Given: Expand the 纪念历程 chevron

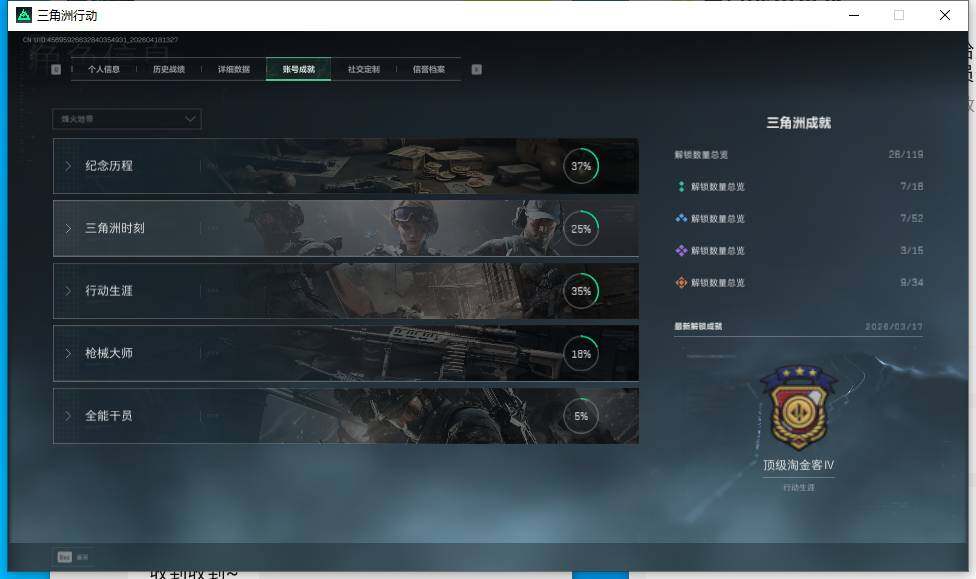Looking at the screenshot, I should click(x=68, y=166).
